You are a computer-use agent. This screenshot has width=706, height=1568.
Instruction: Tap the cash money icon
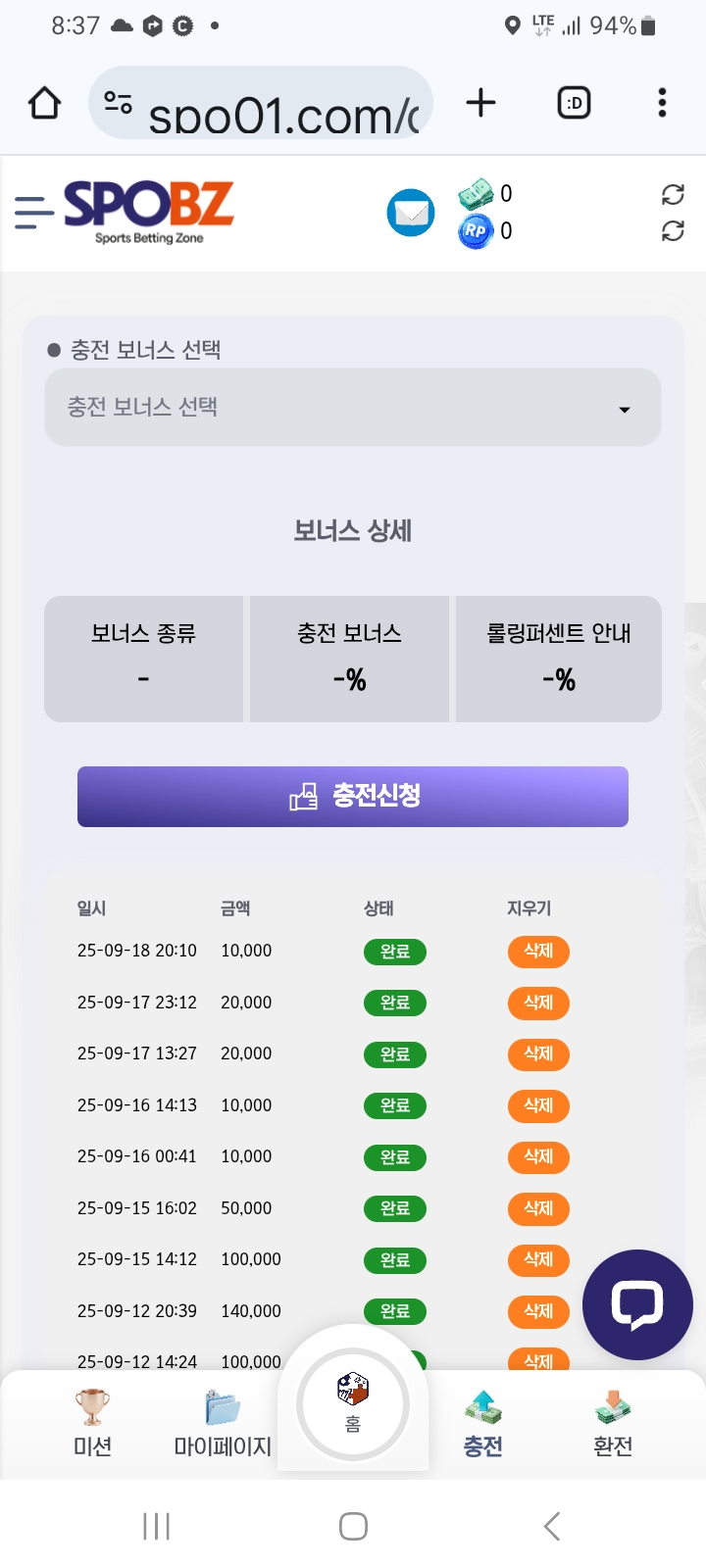click(476, 194)
